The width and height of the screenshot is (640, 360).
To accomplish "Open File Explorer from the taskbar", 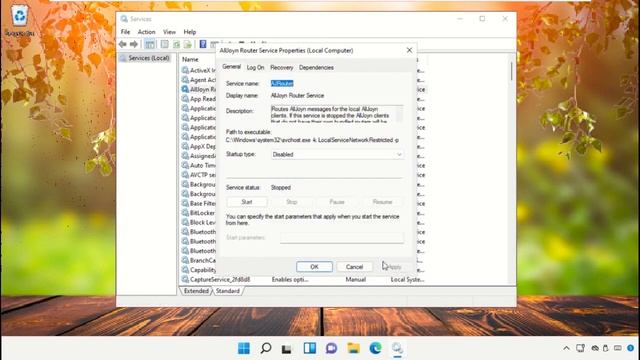I will point(353,348).
